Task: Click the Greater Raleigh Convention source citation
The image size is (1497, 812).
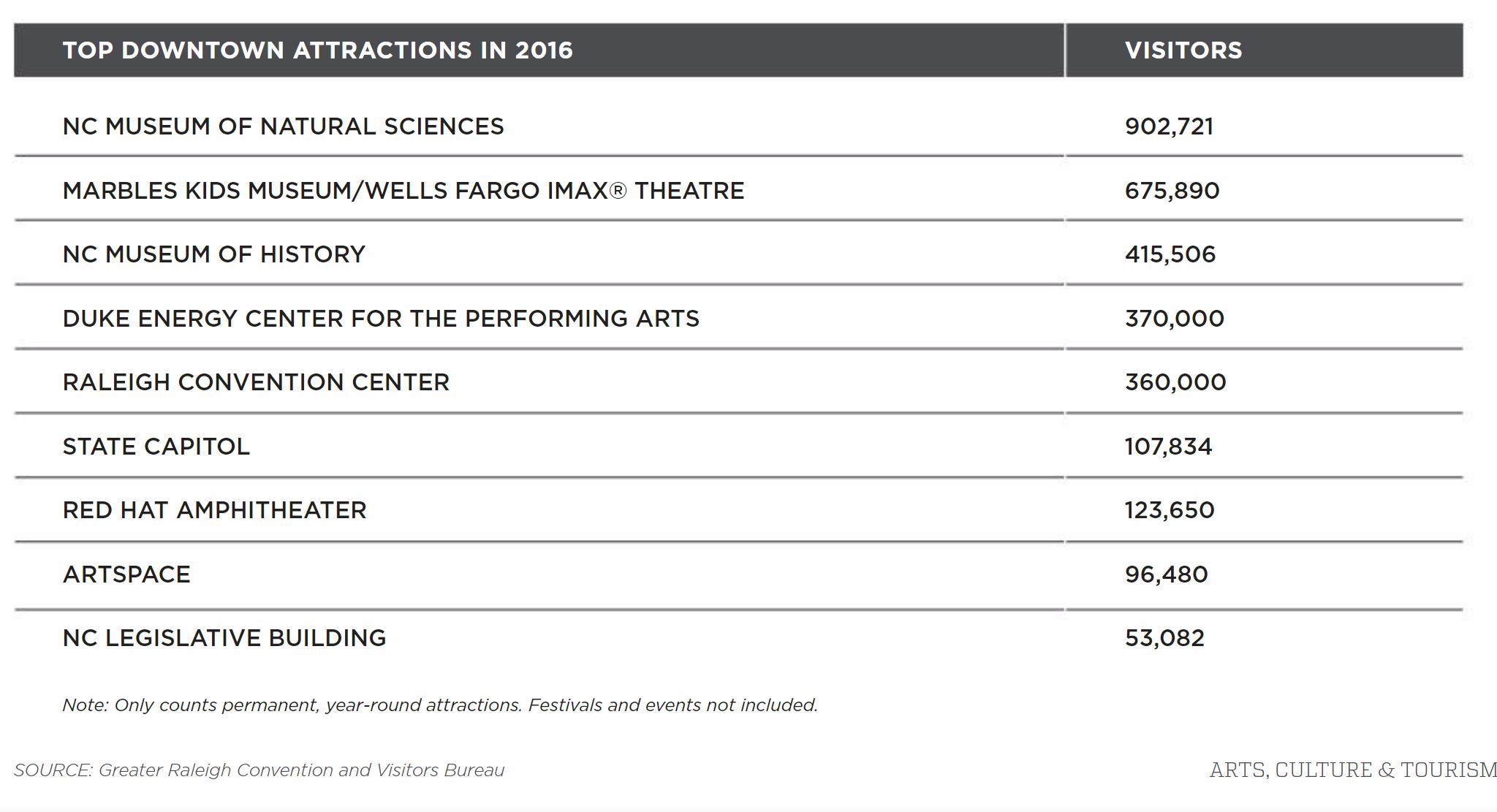Action: 259,770
